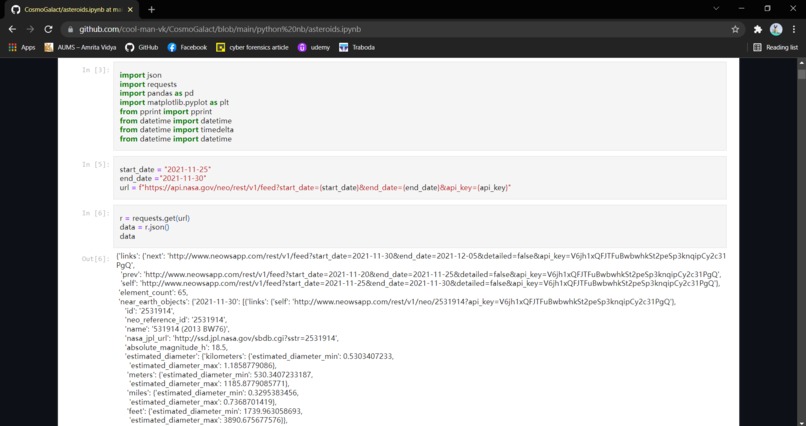Bookmark this page with the star icon
Screen dimensions: 806x426
(x=735, y=29)
